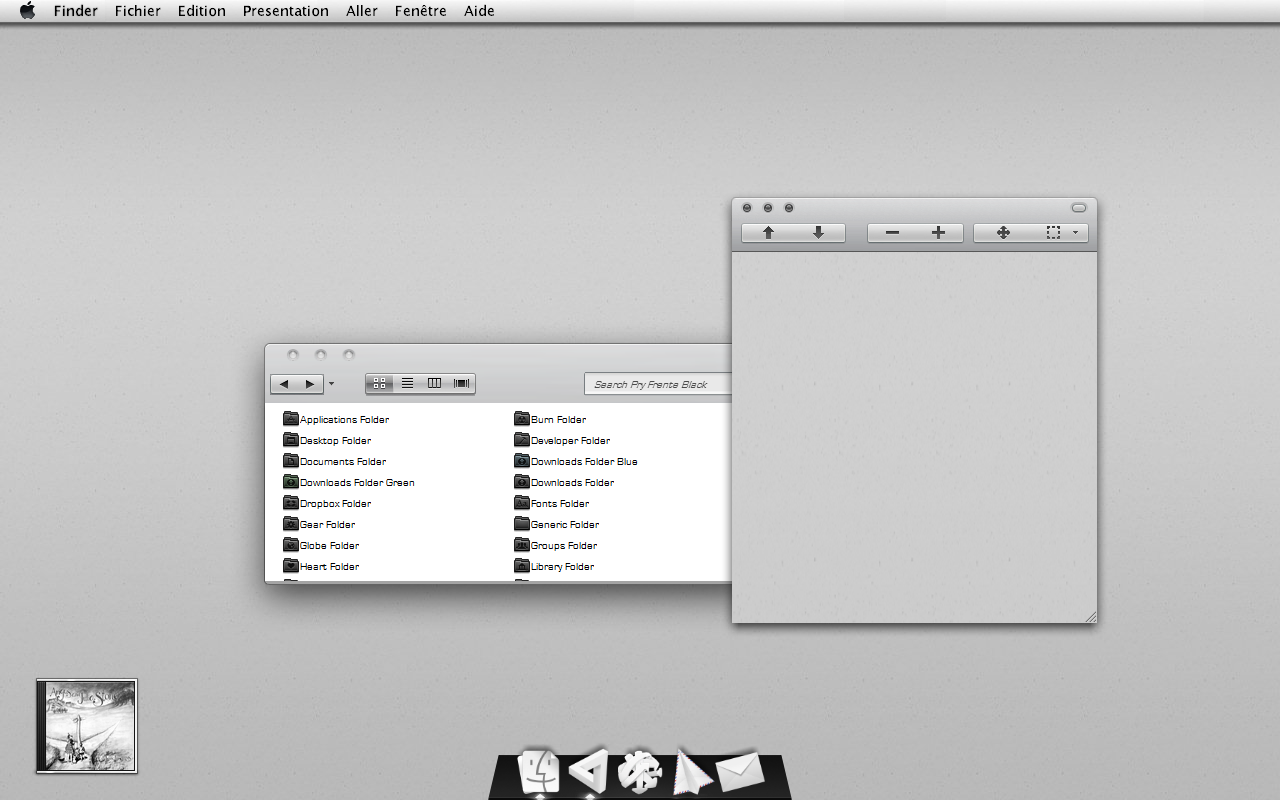
Task: Switch Finder to column view
Action: [x=434, y=383]
